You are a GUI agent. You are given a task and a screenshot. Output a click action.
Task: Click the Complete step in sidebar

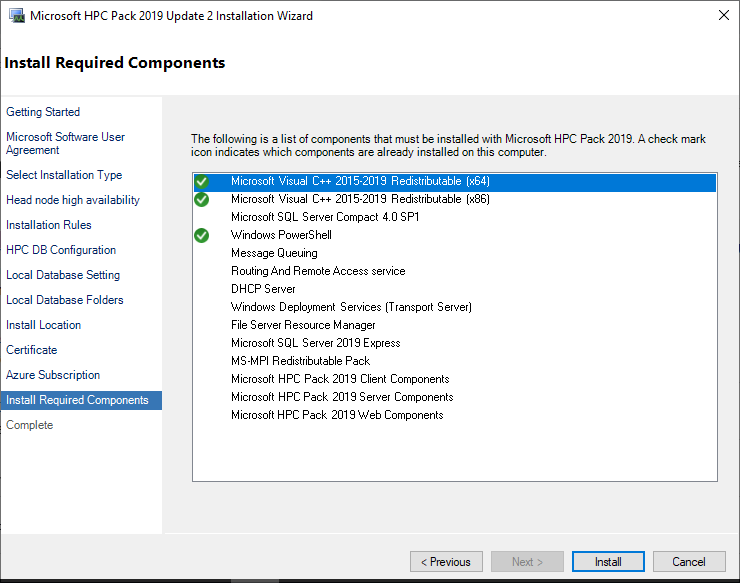pyautogui.click(x=29, y=425)
